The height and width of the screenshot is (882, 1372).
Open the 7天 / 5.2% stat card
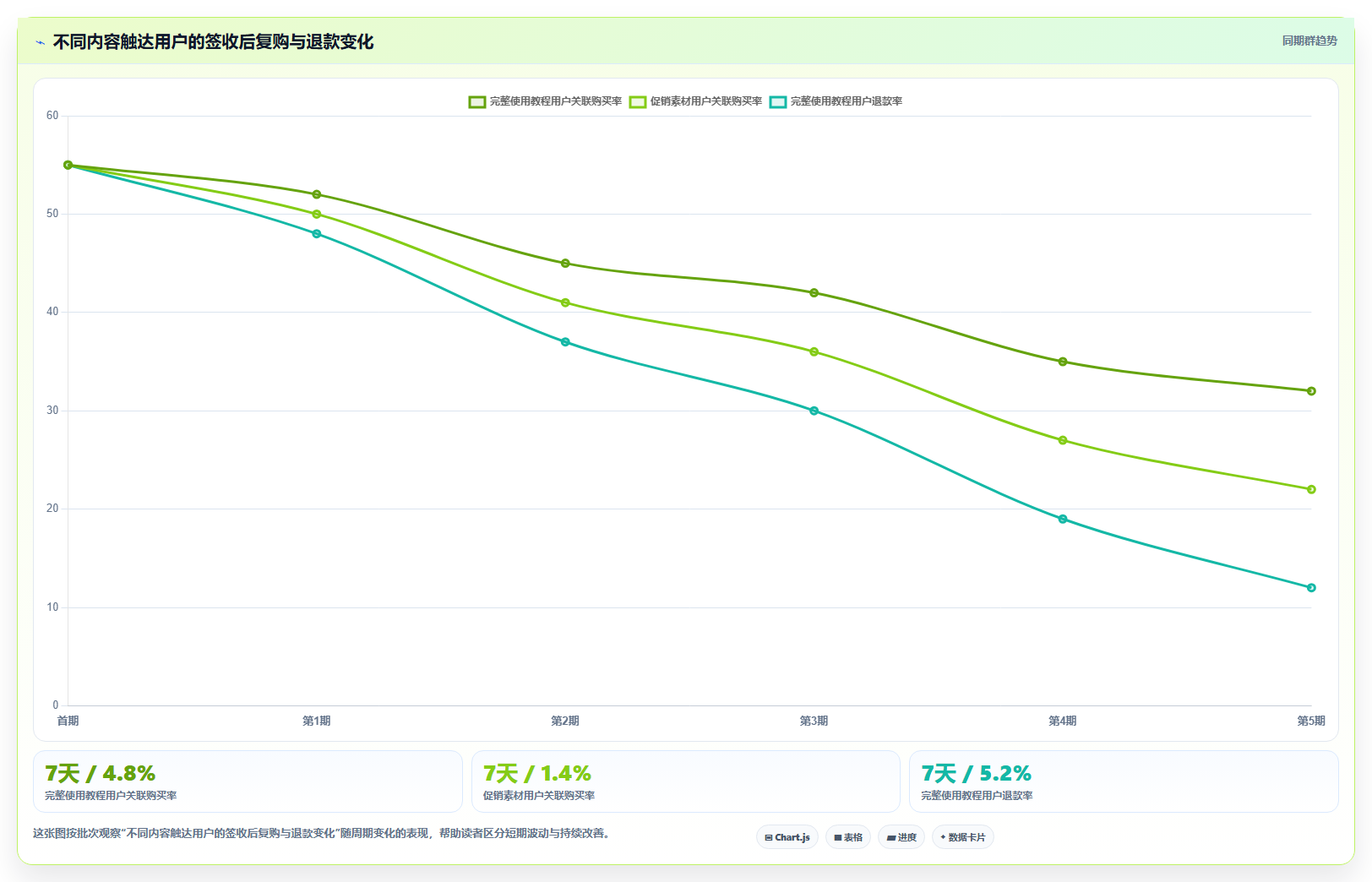coord(1124,781)
